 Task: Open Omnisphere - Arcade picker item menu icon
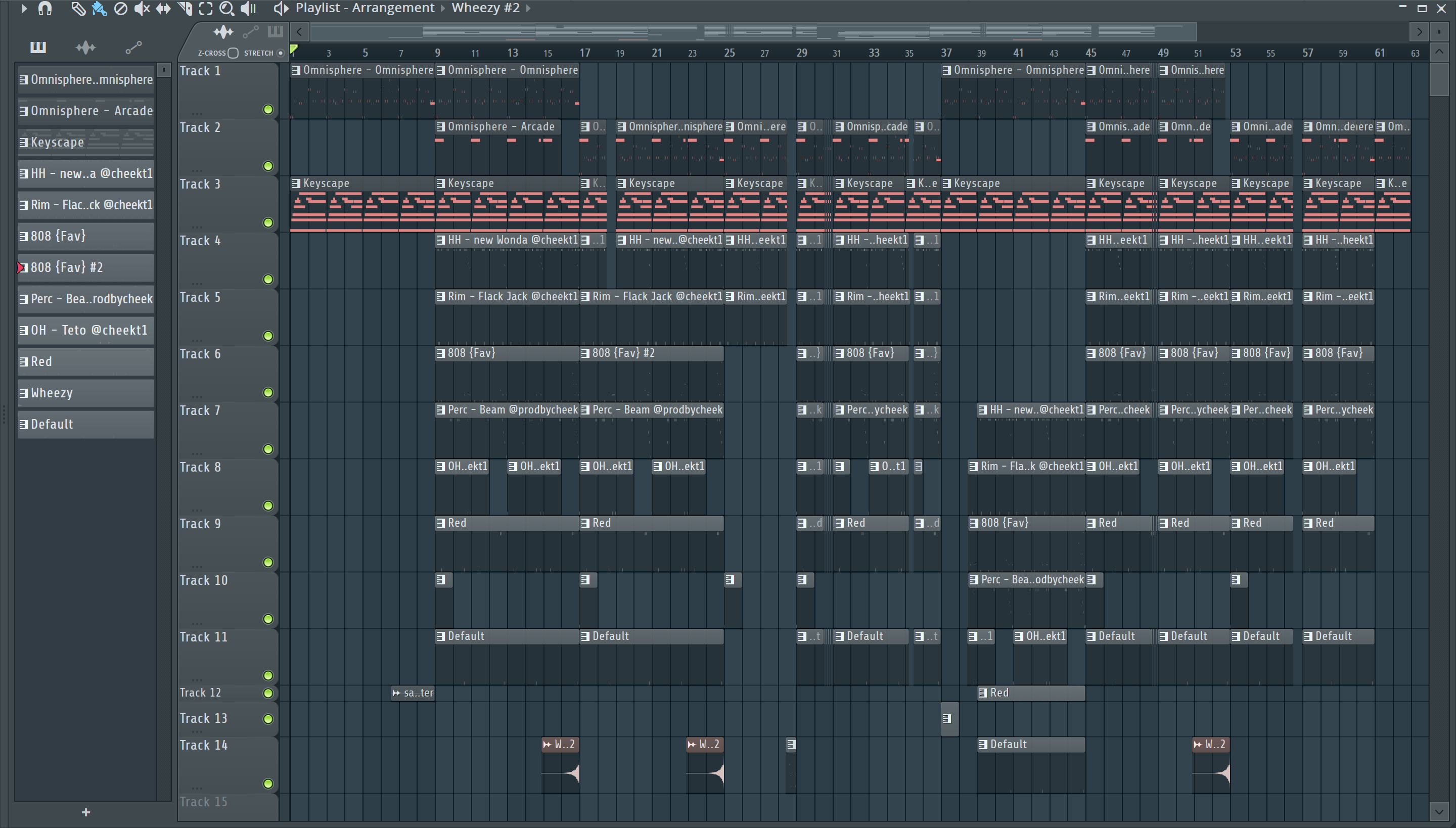click(x=23, y=111)
